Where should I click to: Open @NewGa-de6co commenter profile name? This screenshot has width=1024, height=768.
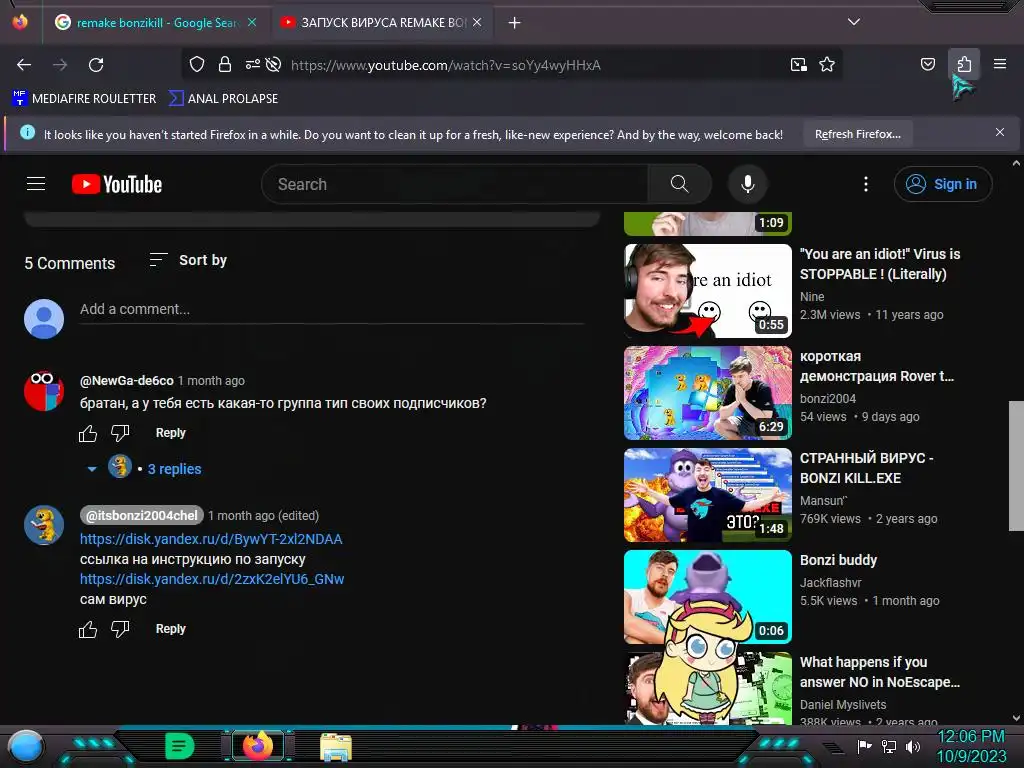click(x=127, y=381)
